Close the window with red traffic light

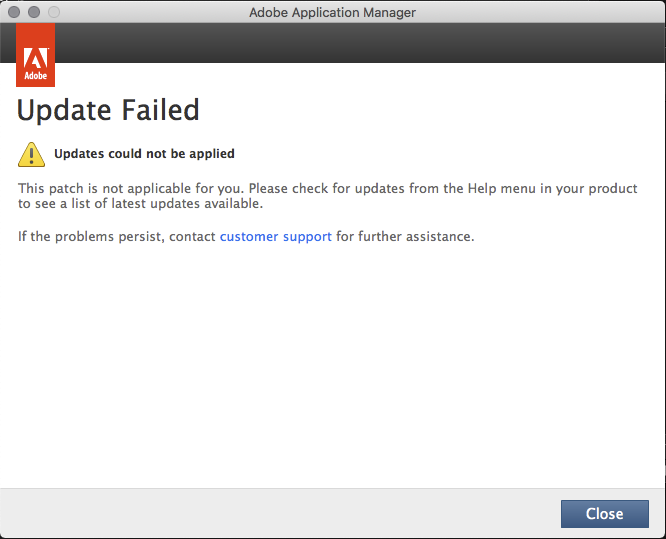(14, 12)
